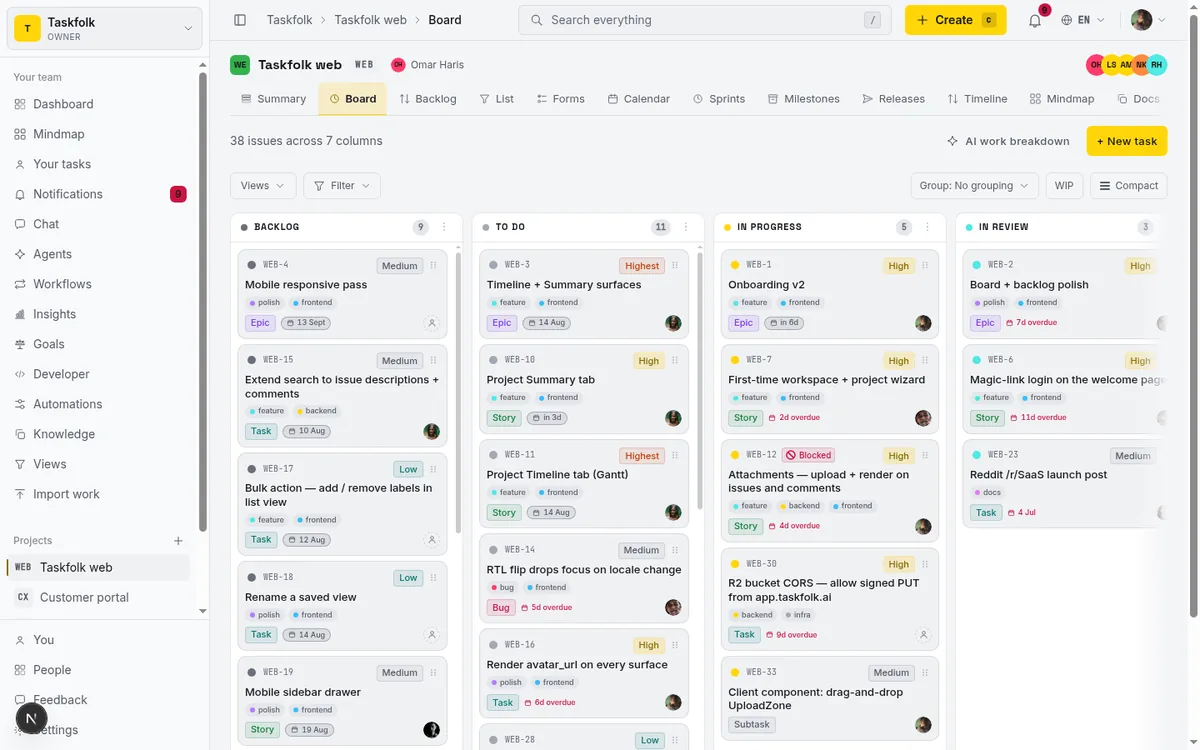Image resolution: width=1200 pixels, height=750 pixels.
Task: Open In Progress column options menu
Action: point(928,227)
